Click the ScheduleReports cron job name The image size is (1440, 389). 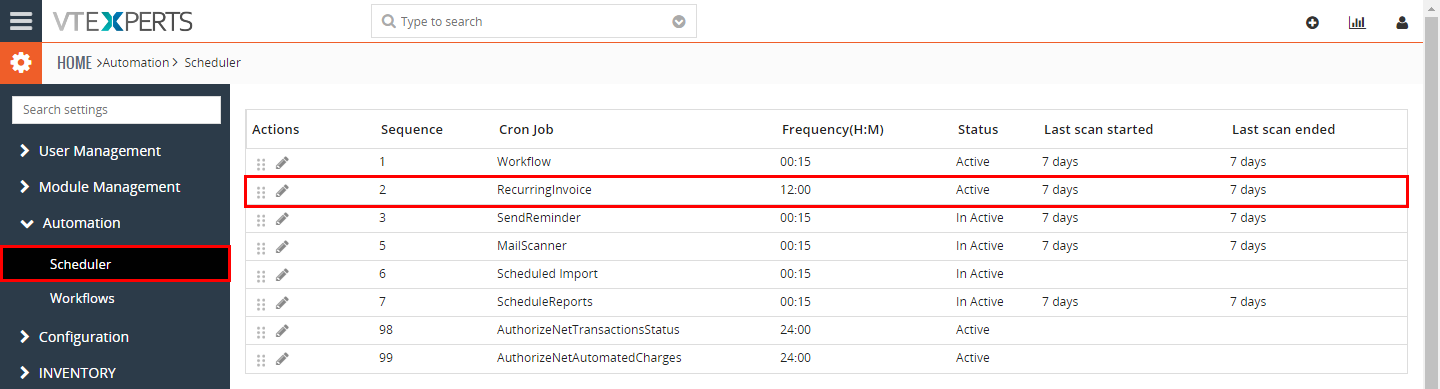coord(545,301)
